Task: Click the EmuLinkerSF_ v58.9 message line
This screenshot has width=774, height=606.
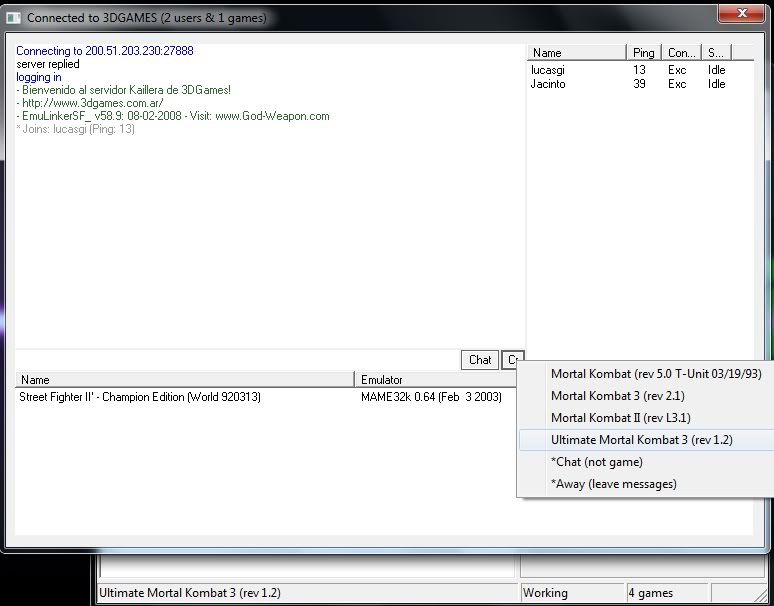Action: [x=172, y=116]
